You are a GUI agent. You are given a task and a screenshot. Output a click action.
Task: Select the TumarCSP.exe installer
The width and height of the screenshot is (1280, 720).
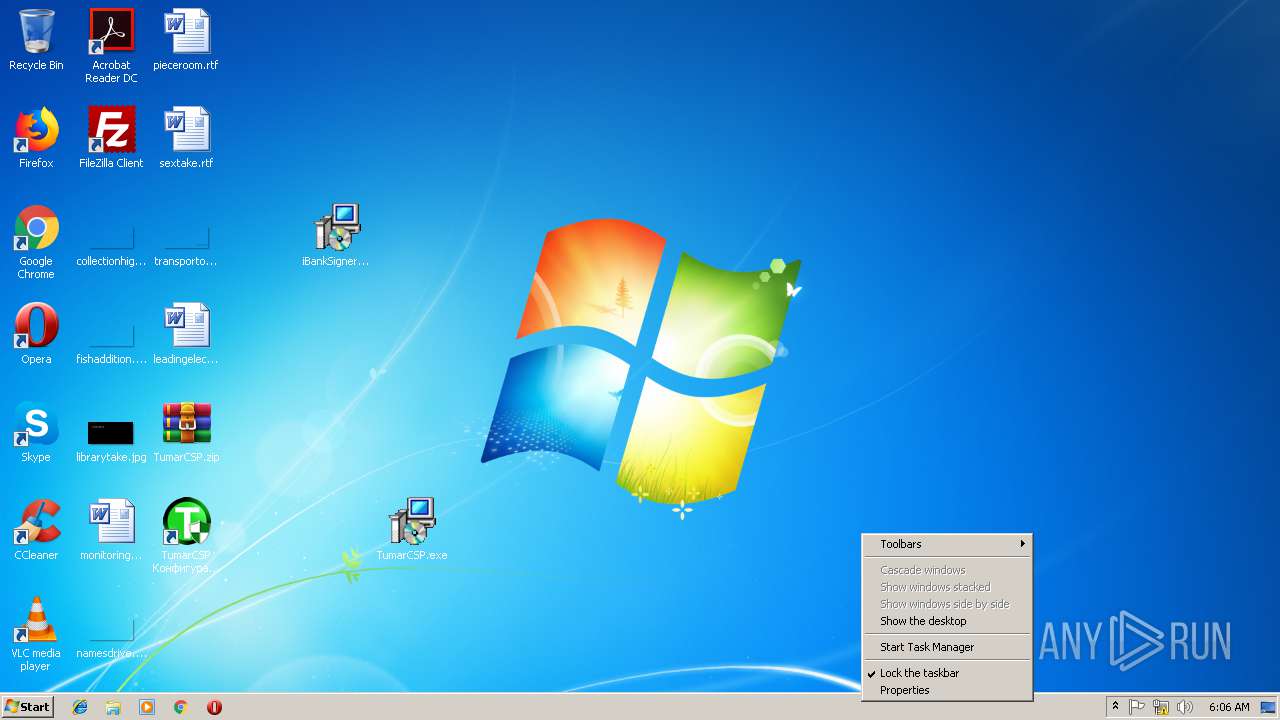tap(412, 530)
